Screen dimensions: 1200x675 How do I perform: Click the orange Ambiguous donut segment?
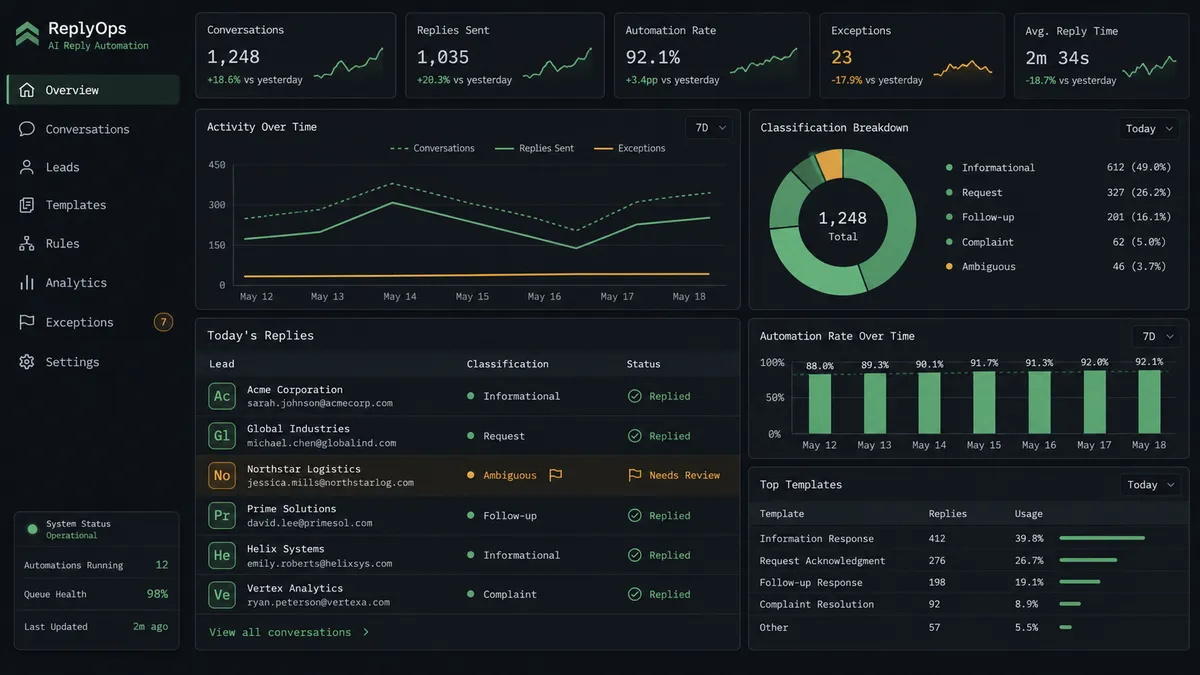830,164
